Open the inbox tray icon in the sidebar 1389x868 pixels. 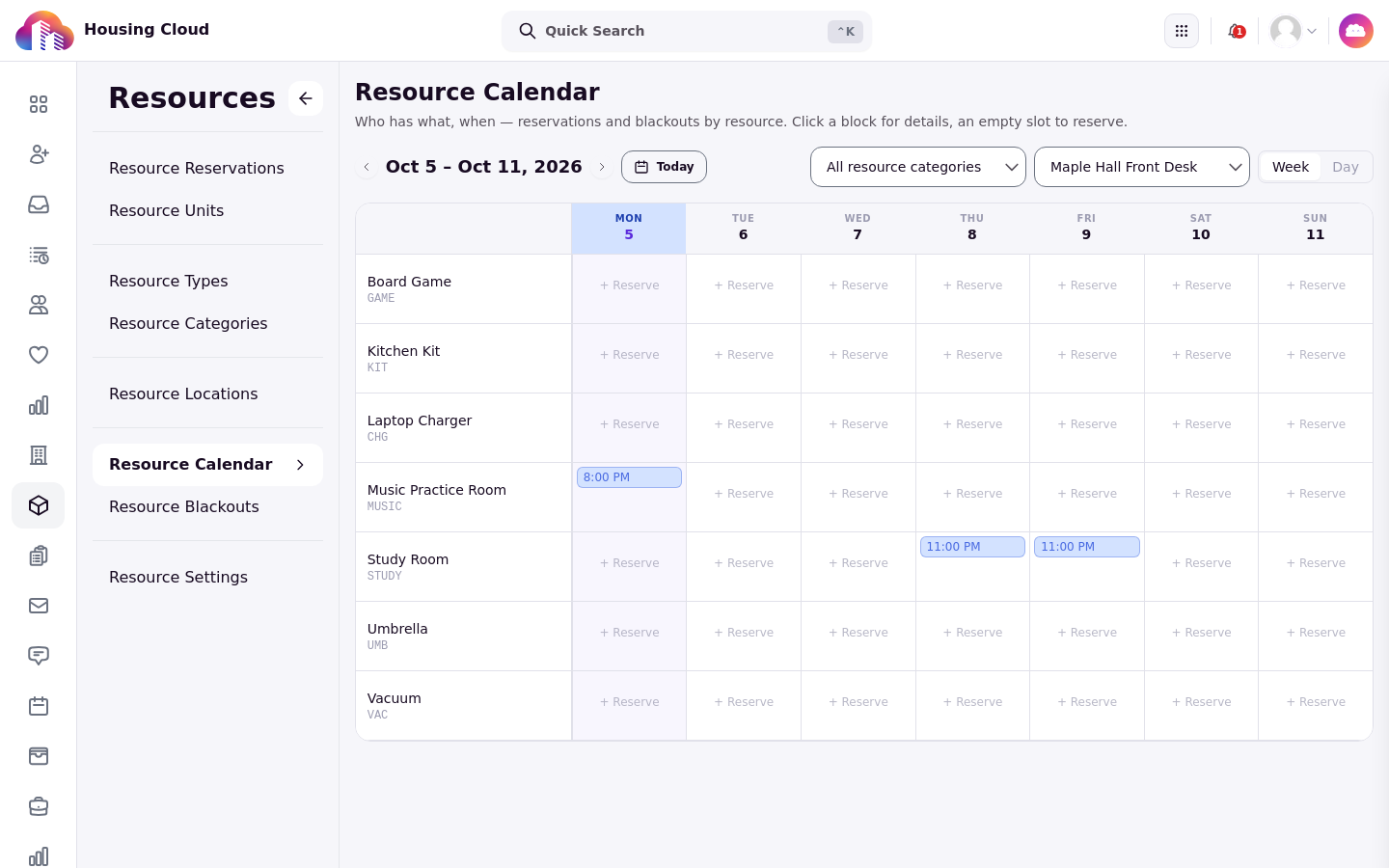point(39,204)
